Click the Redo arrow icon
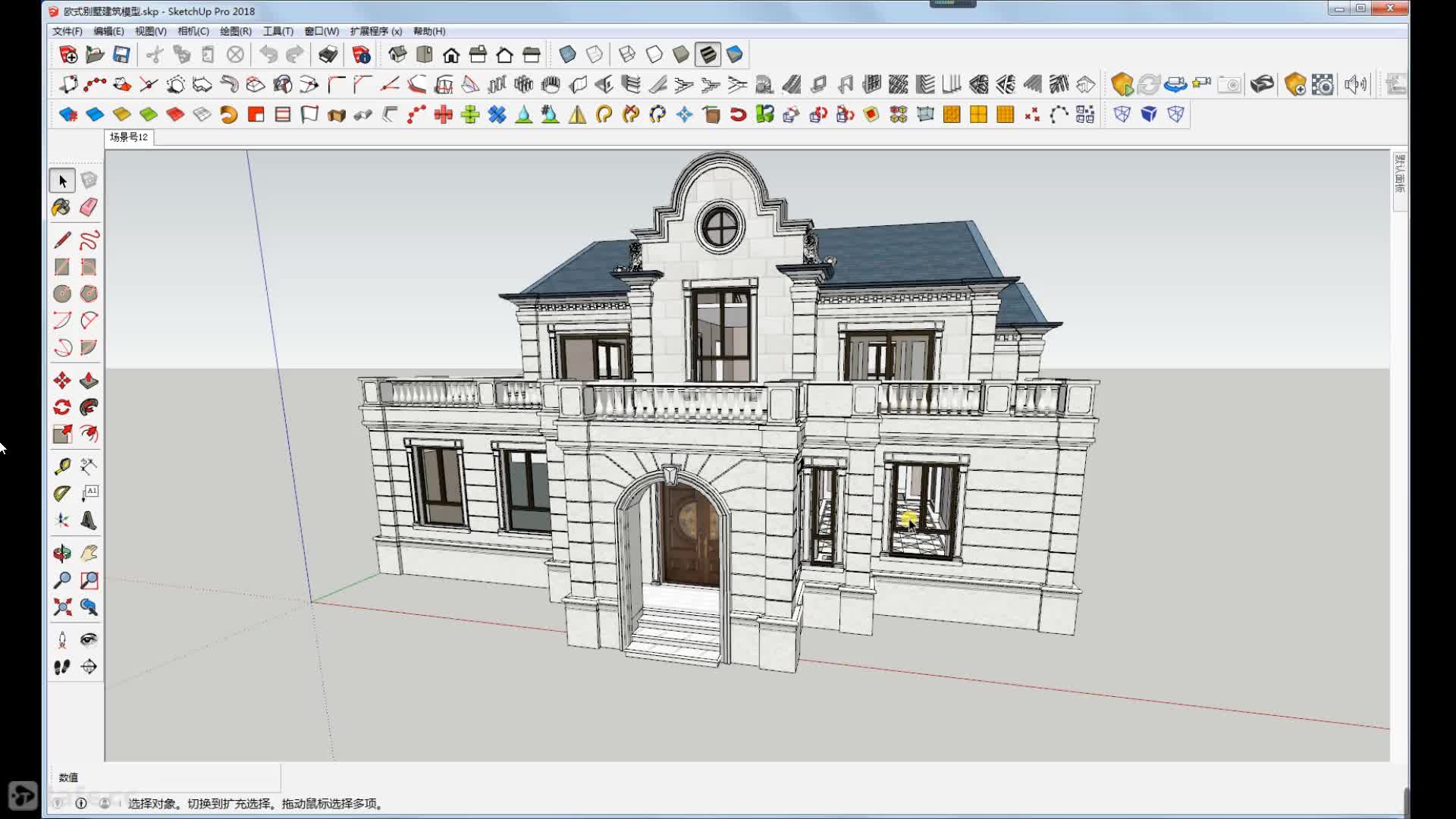The image size is (1456, 819). 295,55
